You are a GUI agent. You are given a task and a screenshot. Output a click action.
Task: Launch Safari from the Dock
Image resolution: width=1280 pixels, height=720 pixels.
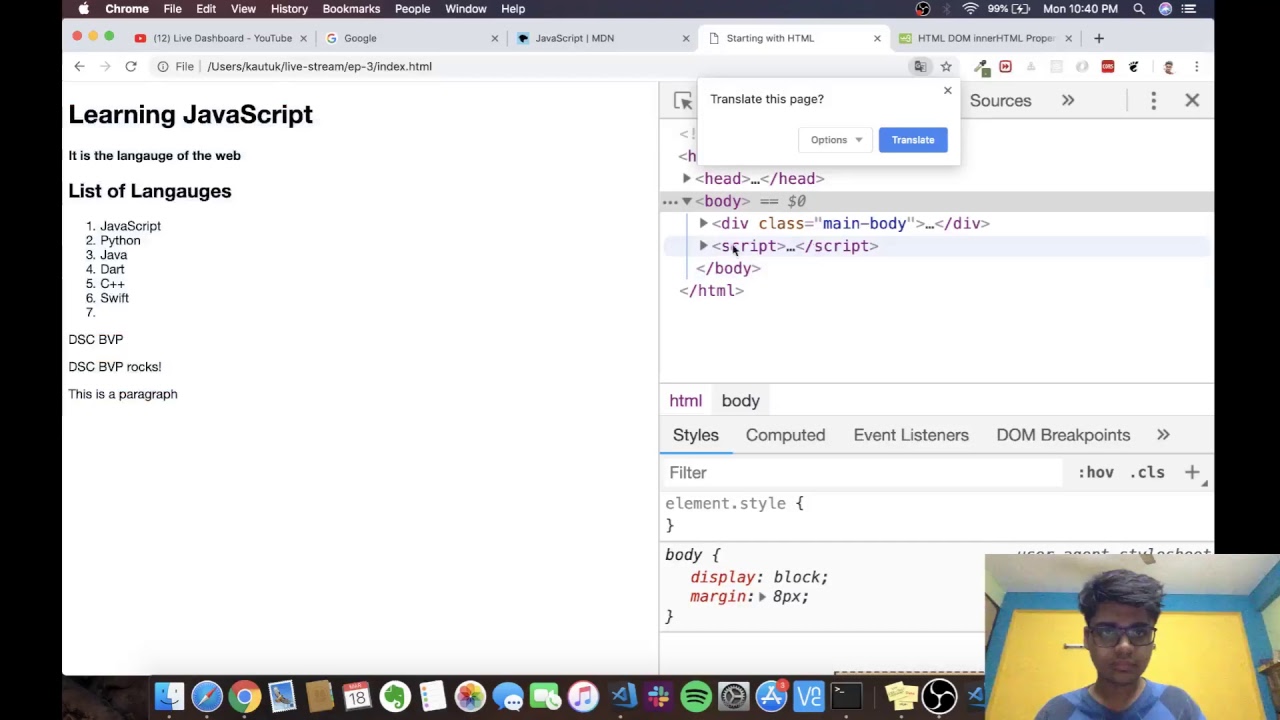(207, 696)
